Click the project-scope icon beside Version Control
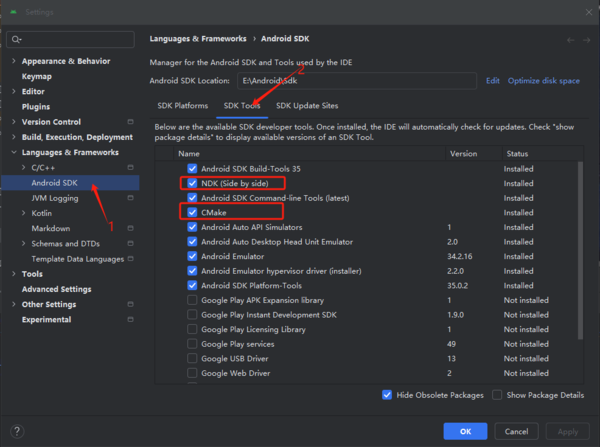Viewport: 600px width, 447px height. 130,122
